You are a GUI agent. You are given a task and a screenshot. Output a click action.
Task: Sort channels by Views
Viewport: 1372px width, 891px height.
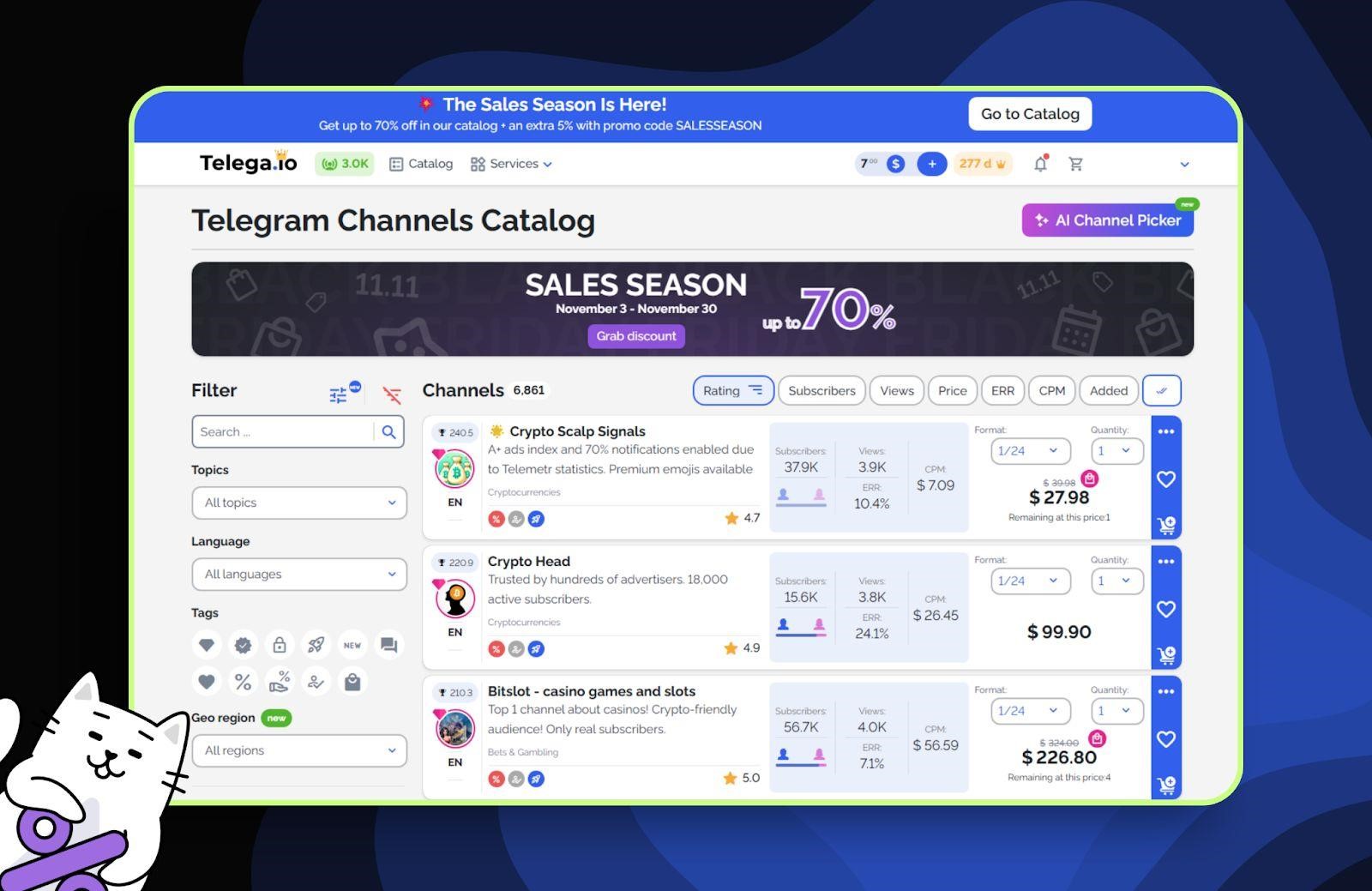(897, 390)
